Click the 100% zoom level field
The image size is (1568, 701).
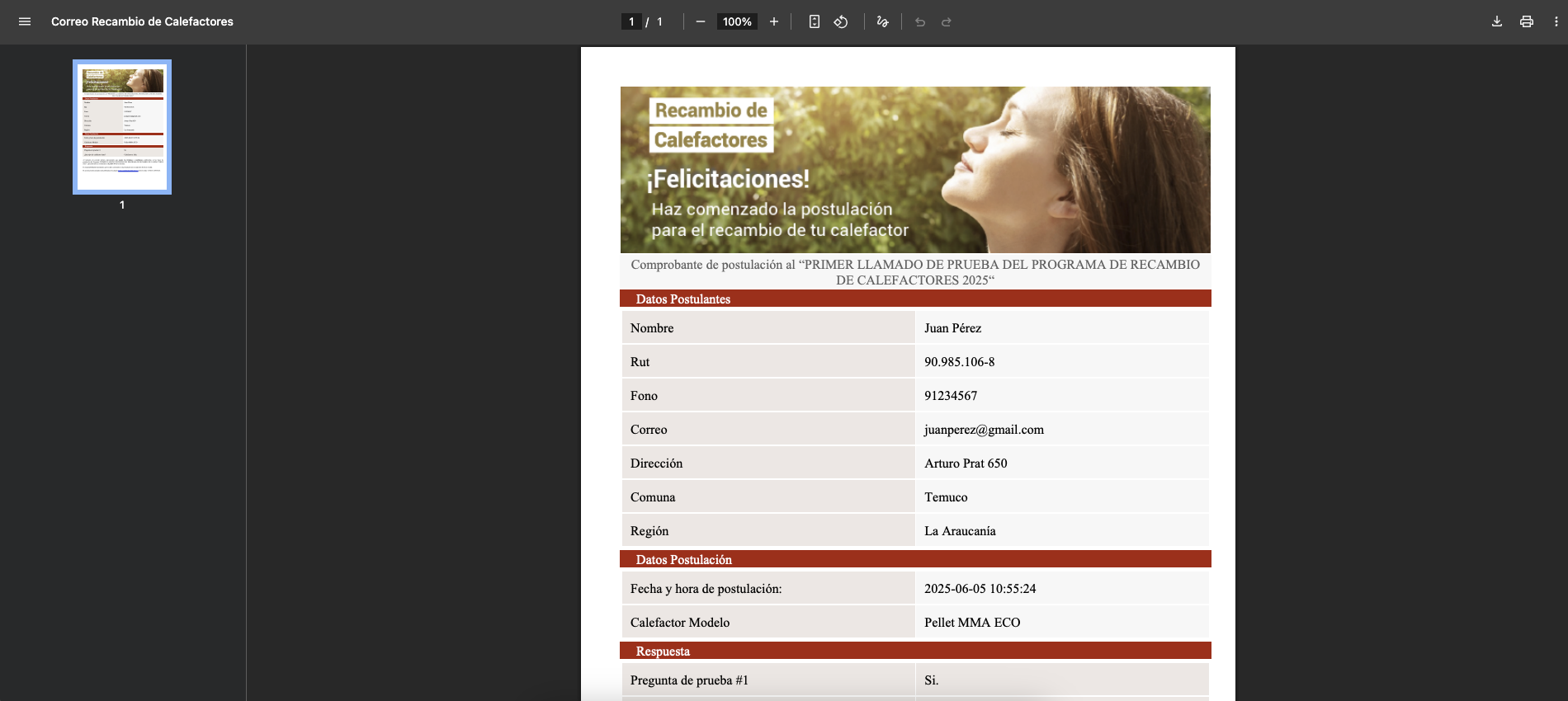[x=737, y=21]
